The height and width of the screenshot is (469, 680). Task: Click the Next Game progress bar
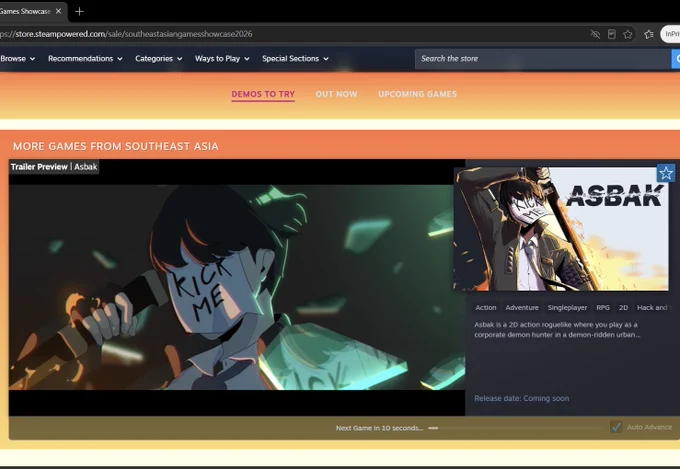[516, 428]
